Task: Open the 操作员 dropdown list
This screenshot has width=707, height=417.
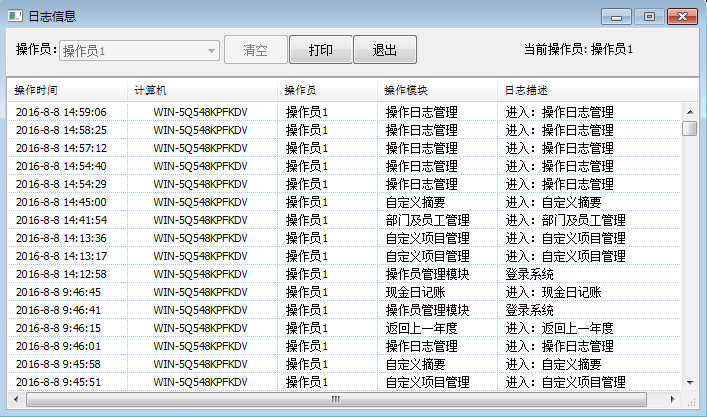Action: click(x=211, y=50)
